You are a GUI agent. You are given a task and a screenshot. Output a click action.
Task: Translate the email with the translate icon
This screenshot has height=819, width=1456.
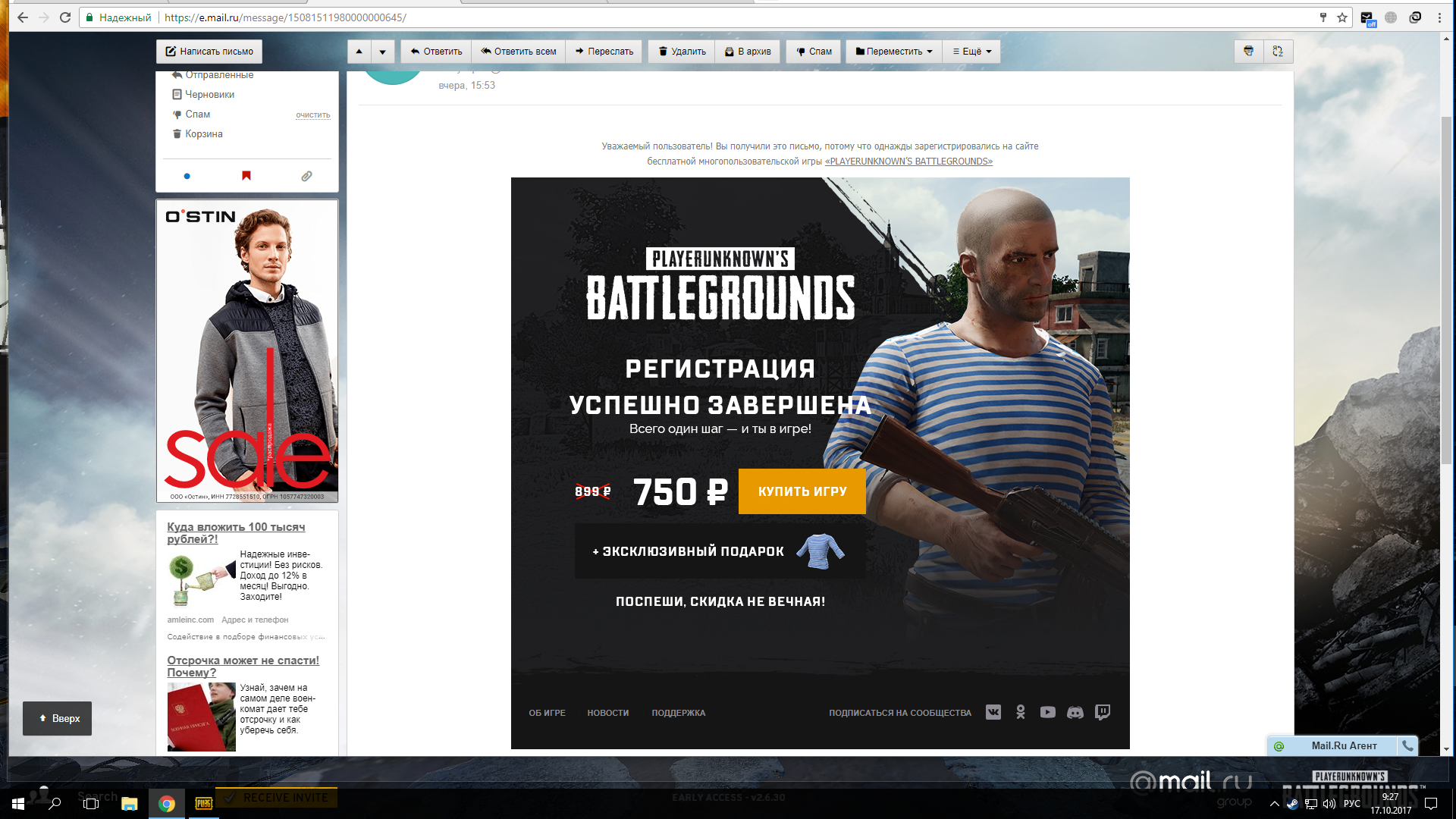1278,52
